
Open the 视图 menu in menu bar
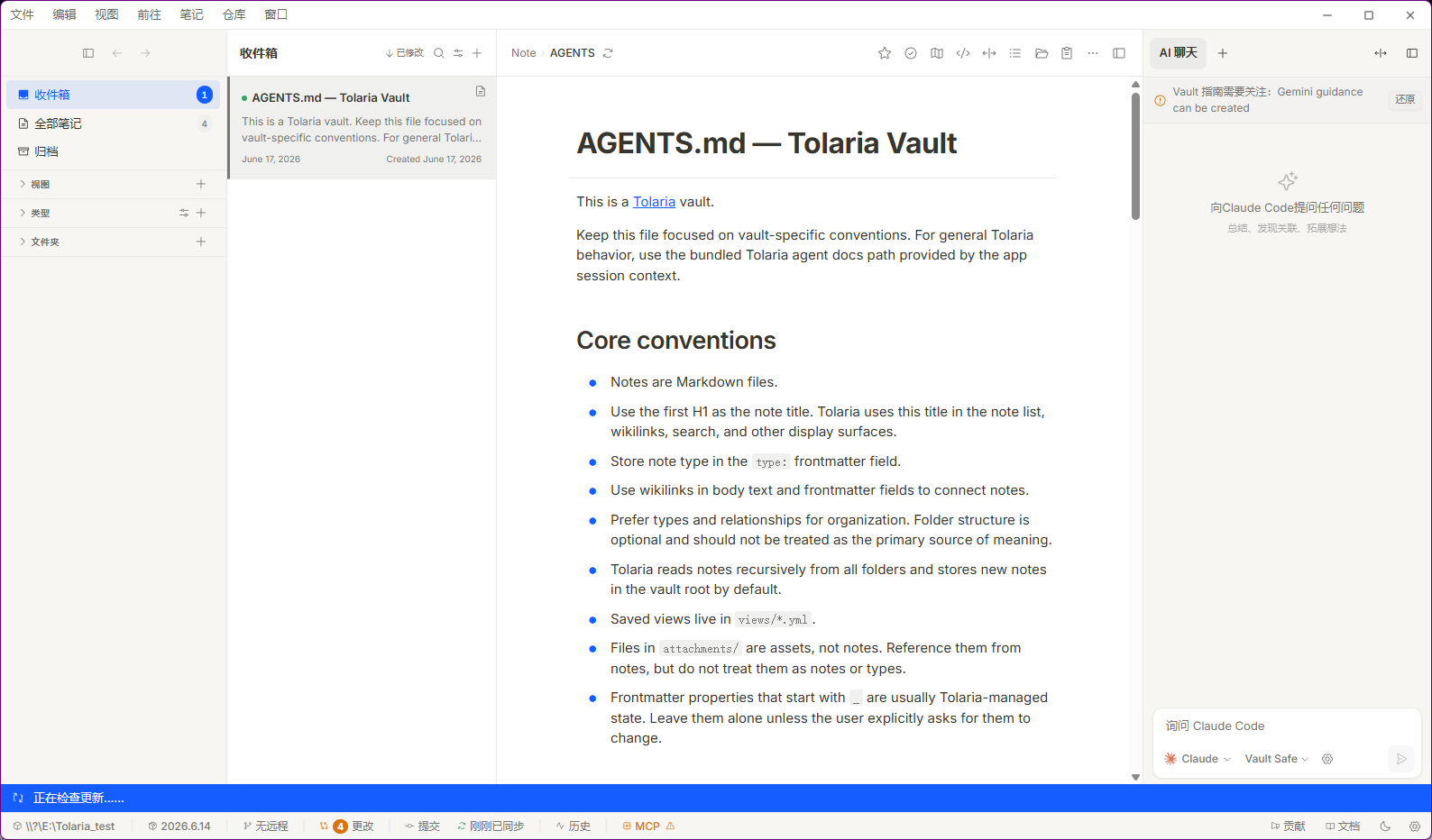pos(107,14)
